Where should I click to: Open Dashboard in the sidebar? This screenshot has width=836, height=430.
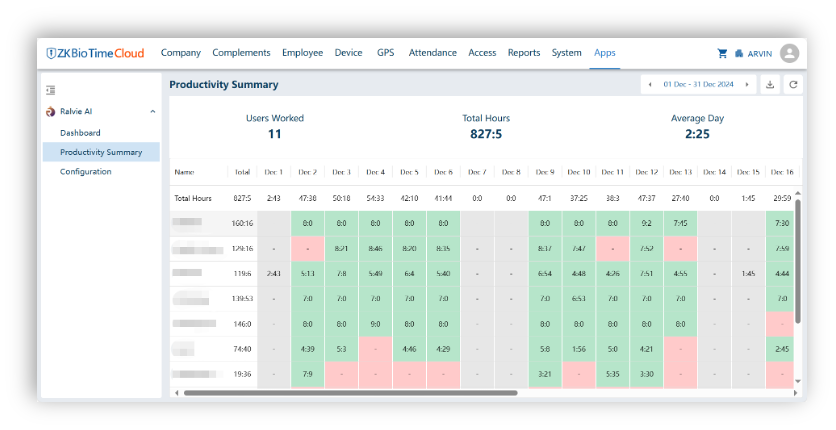[x=80, y=133]
